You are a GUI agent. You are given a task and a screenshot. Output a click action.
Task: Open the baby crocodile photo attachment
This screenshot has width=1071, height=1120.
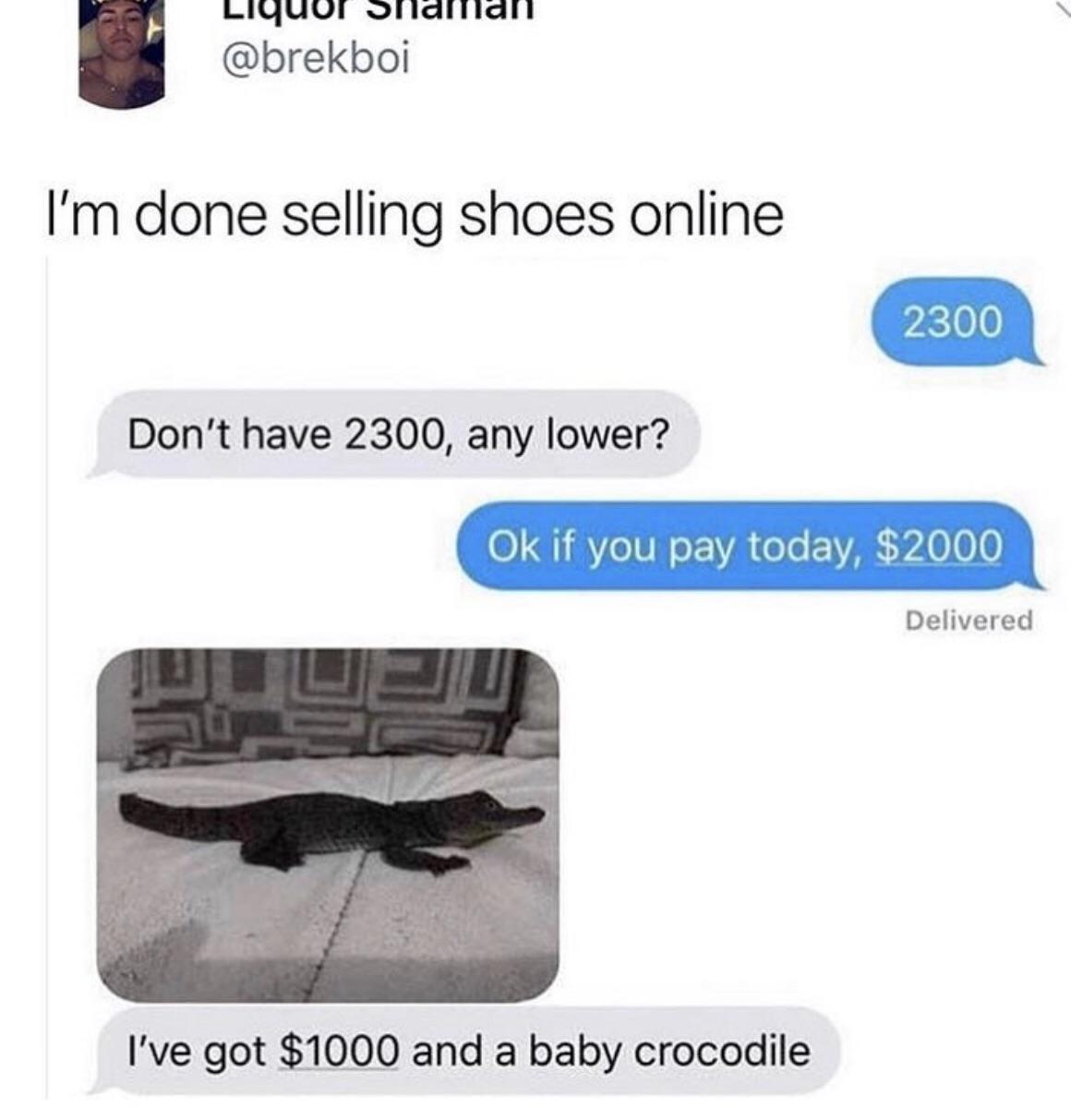[x=328, y=825]
